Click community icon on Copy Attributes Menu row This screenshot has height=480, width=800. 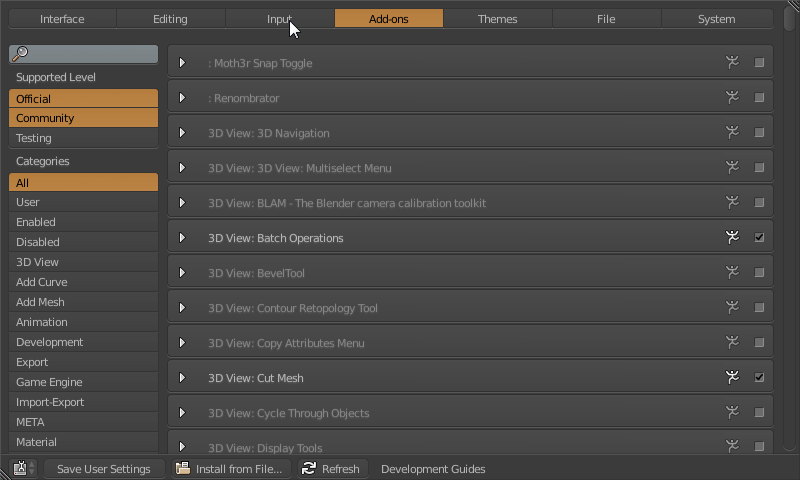point(733,343)
